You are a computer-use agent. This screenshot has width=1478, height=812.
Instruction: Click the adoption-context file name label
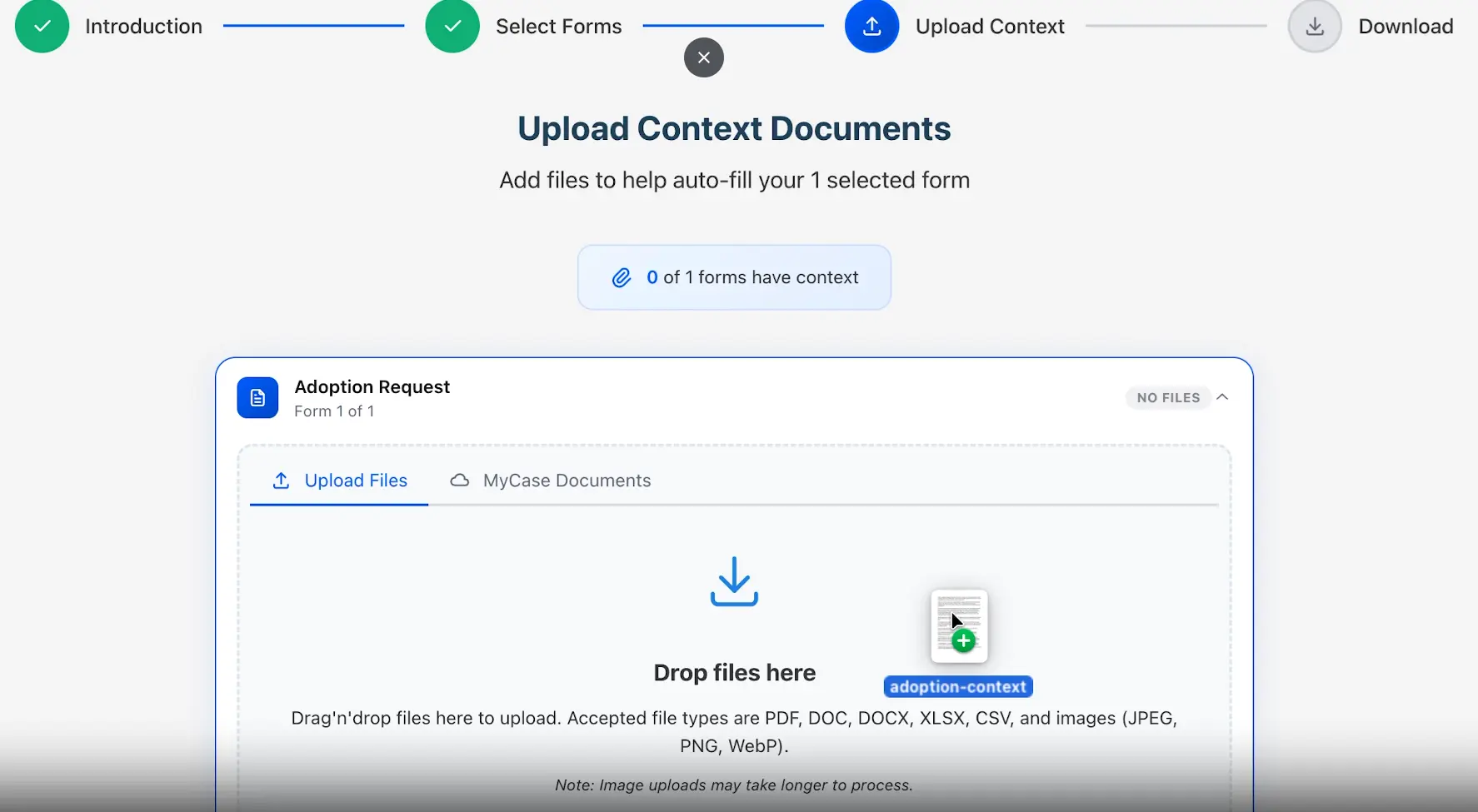(958, 686)
